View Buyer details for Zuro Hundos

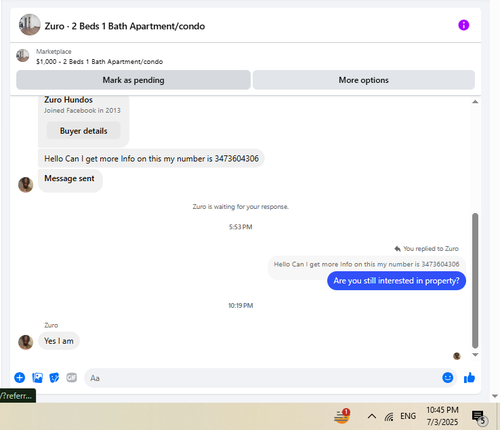(83, 131)
